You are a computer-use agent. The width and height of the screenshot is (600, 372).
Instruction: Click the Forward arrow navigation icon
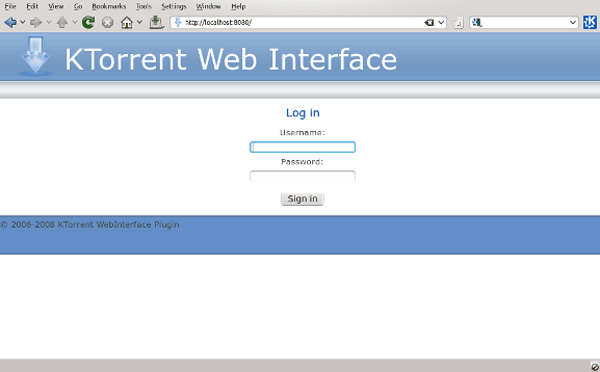coord(36,23)
